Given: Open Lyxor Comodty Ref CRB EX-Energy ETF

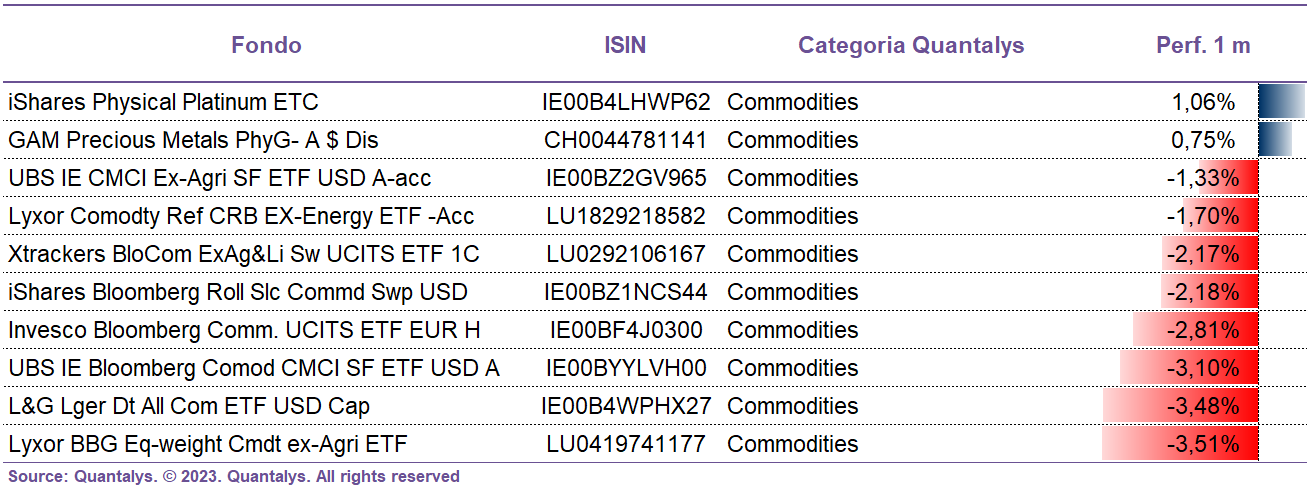Looking at the screenshot, I should point(241,216).
